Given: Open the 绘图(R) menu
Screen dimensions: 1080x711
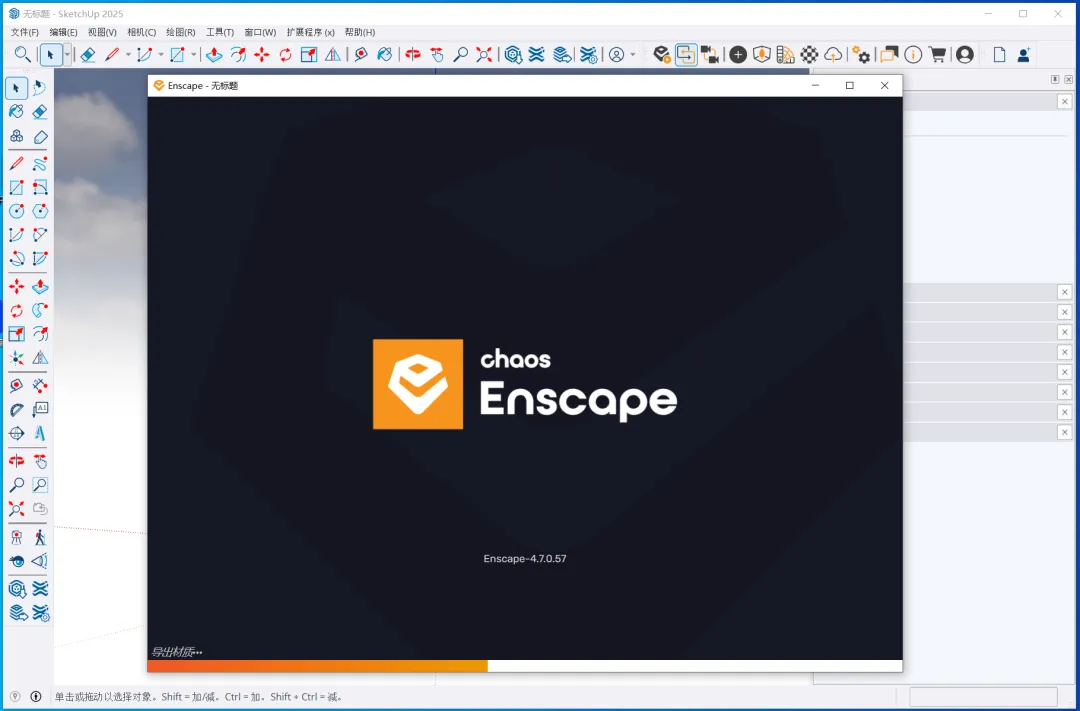Looking at the screenshot, I should [x=180, y=32].
